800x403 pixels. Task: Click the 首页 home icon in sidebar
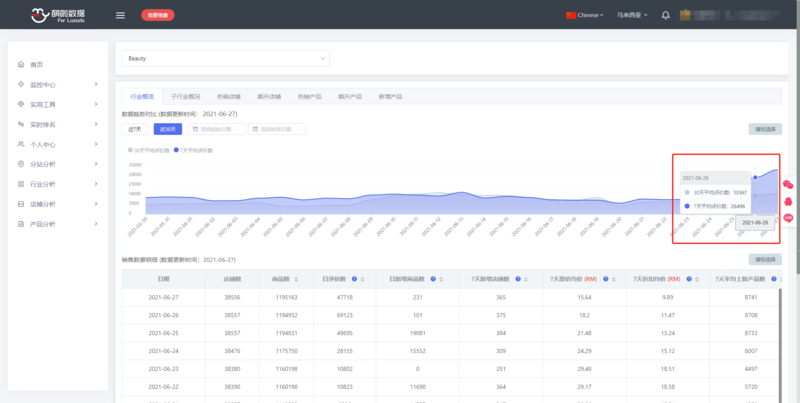pos(21,64)
